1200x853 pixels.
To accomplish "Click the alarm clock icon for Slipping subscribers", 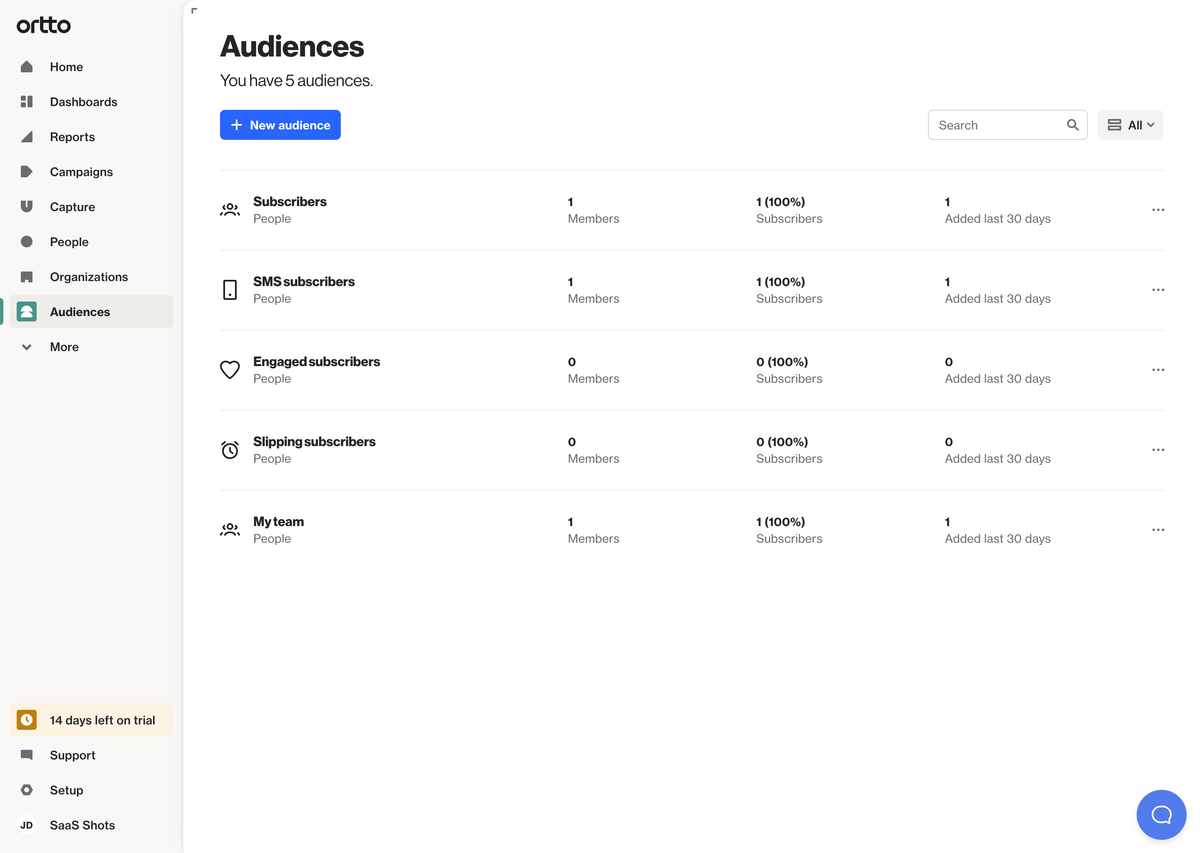I will pos(230,450).
